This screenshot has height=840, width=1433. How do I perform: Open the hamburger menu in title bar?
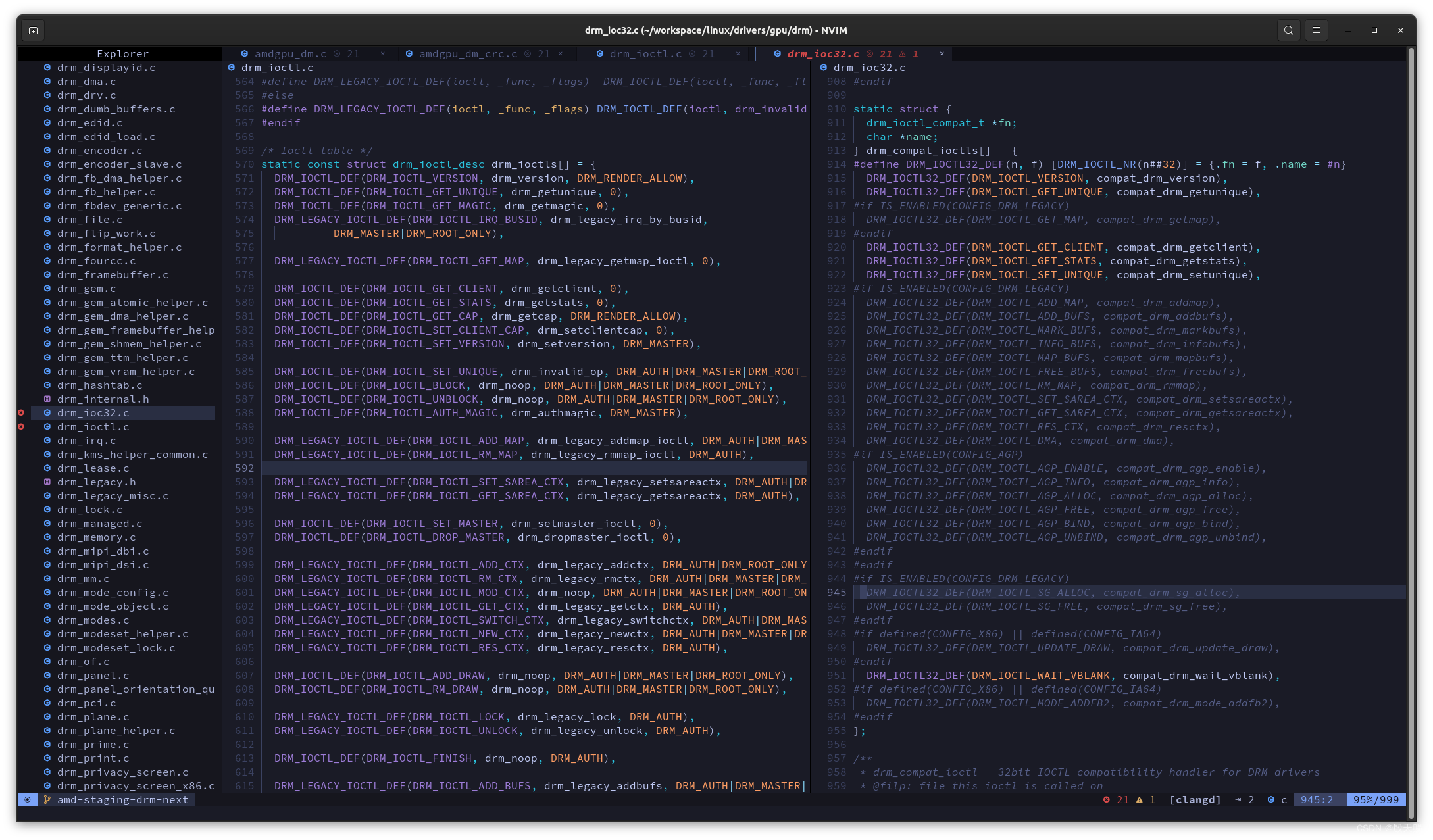click(x=1316, y=30)
